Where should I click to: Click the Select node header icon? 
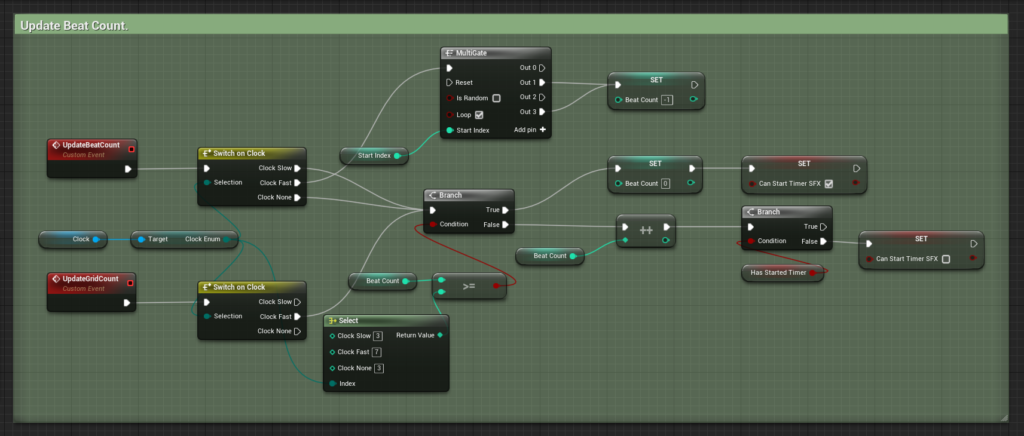tap(332, 320)
